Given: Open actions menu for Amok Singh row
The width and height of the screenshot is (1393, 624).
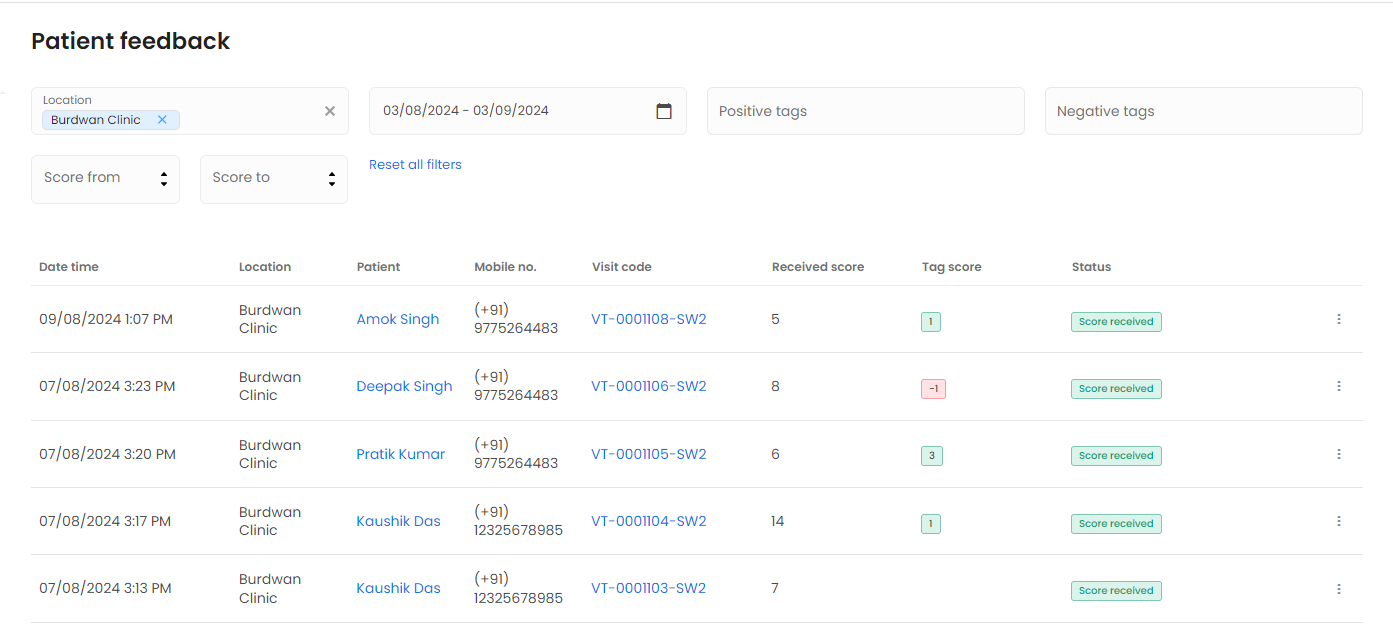Looking at the screenshot, I should coord(1338,320).
